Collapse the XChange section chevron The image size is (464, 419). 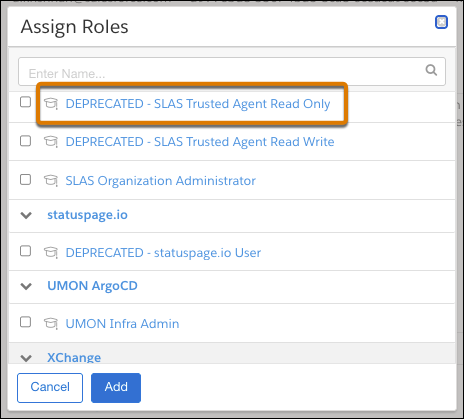tap(26, 358)
